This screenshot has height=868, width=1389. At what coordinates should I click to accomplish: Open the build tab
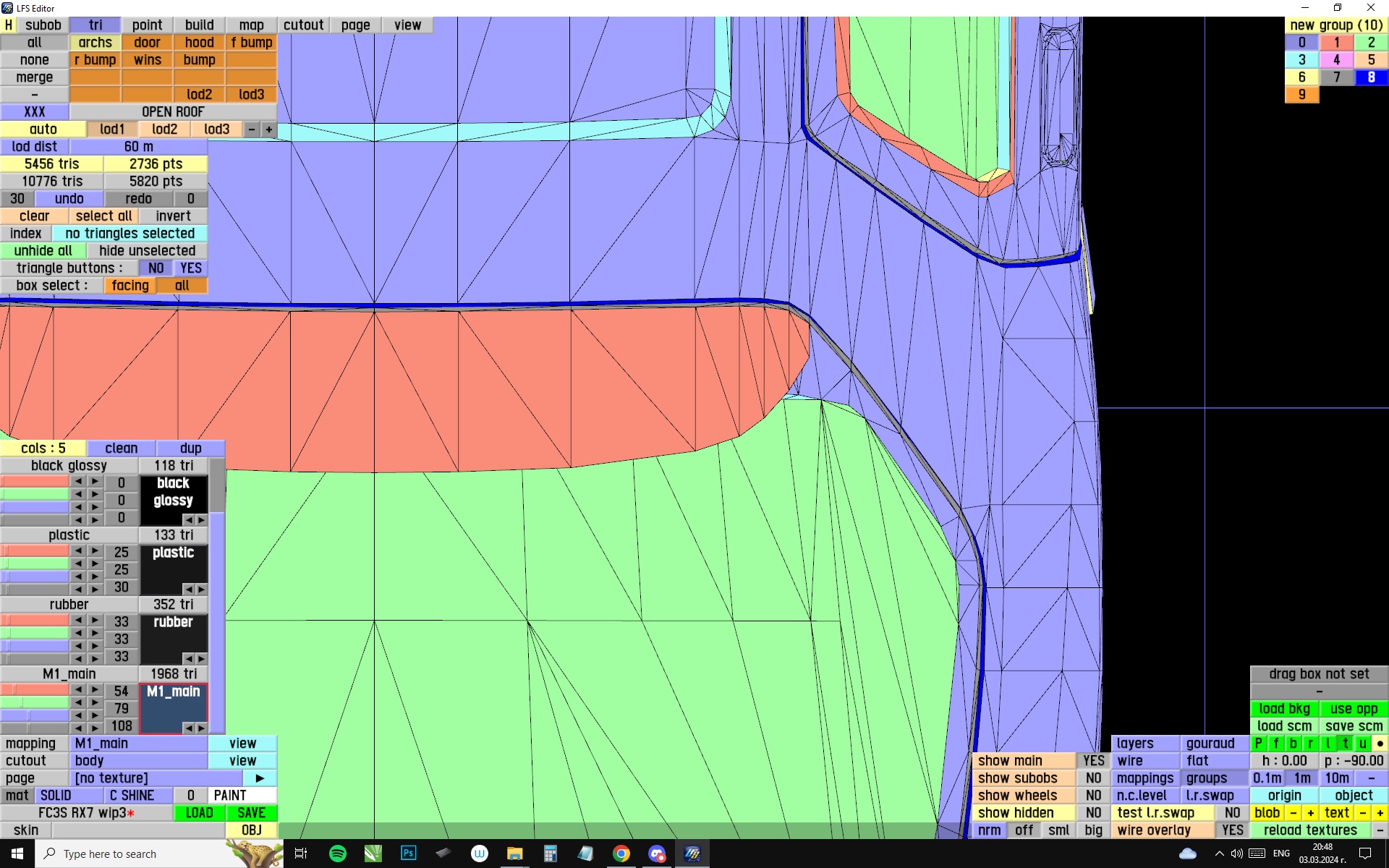click(x=199, y=25)
